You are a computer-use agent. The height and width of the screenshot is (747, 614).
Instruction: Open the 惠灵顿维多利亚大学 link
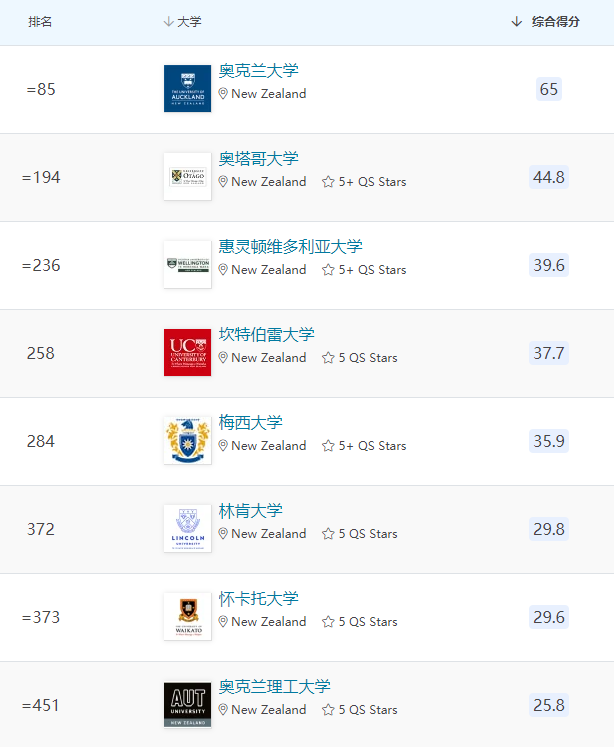290,247
